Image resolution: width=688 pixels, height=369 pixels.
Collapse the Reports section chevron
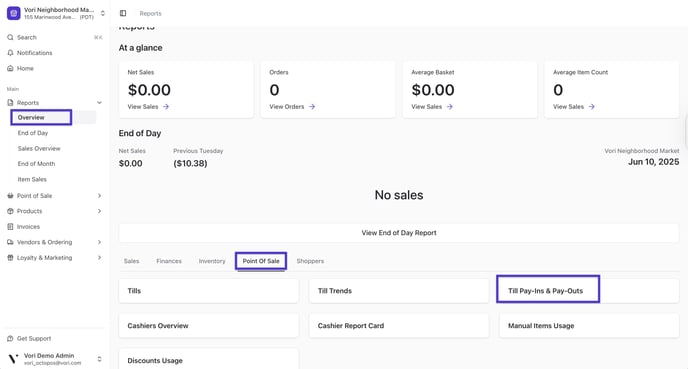pyautogui.click(x=99, y=103)
